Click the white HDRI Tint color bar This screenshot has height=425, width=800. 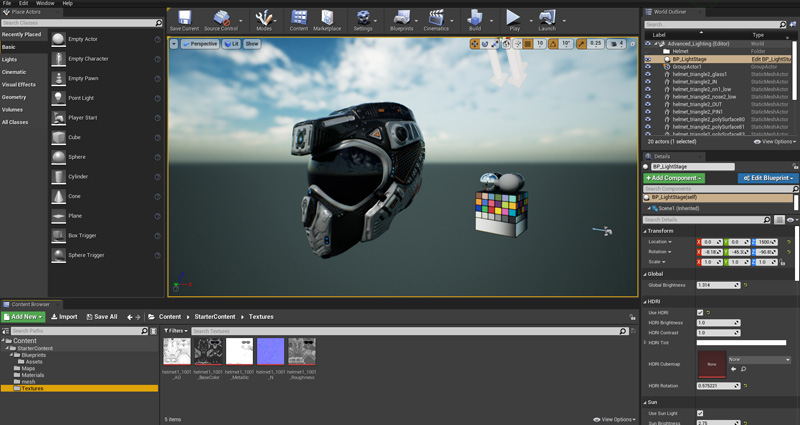[x=741, y=343]
